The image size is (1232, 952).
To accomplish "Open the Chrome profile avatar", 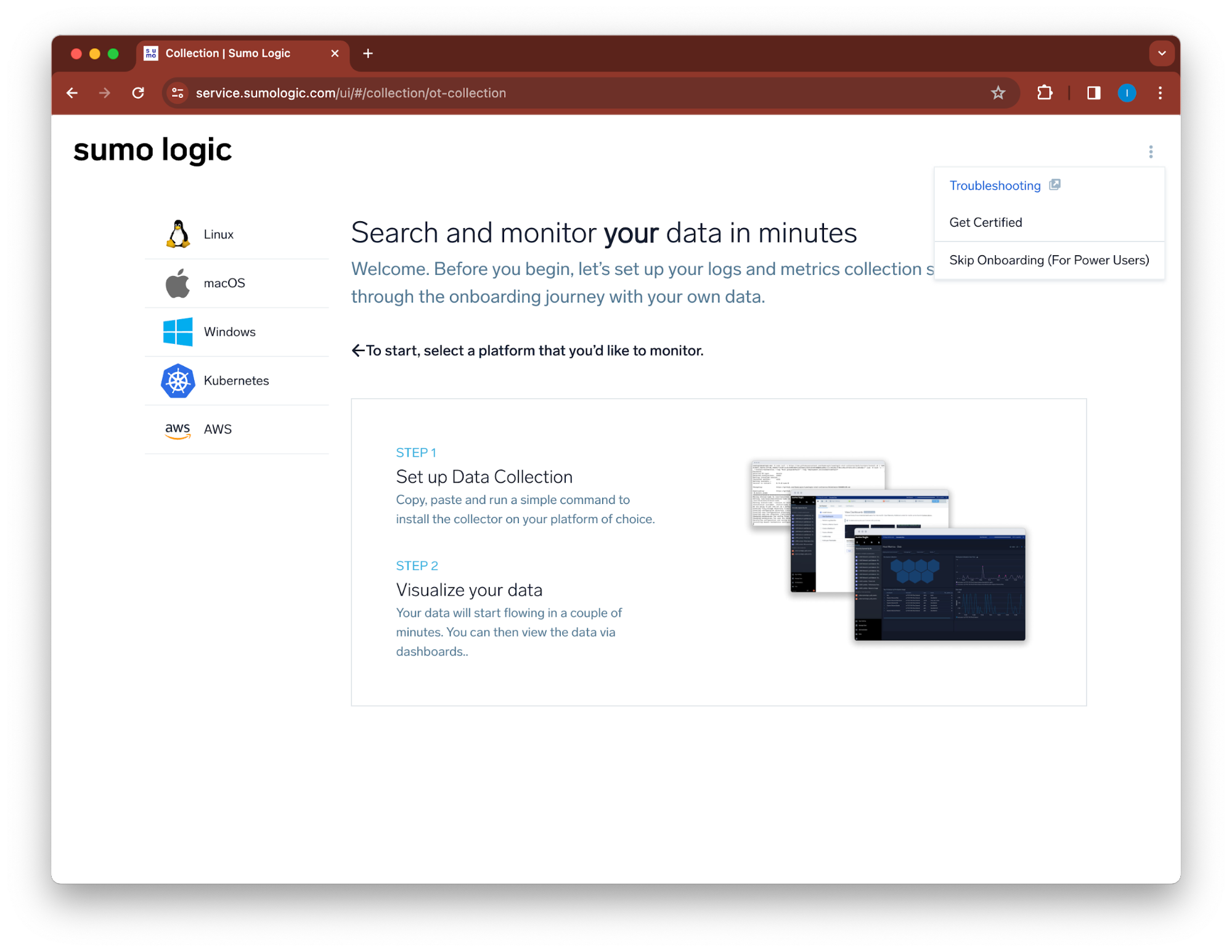I will coord(1127,93).
